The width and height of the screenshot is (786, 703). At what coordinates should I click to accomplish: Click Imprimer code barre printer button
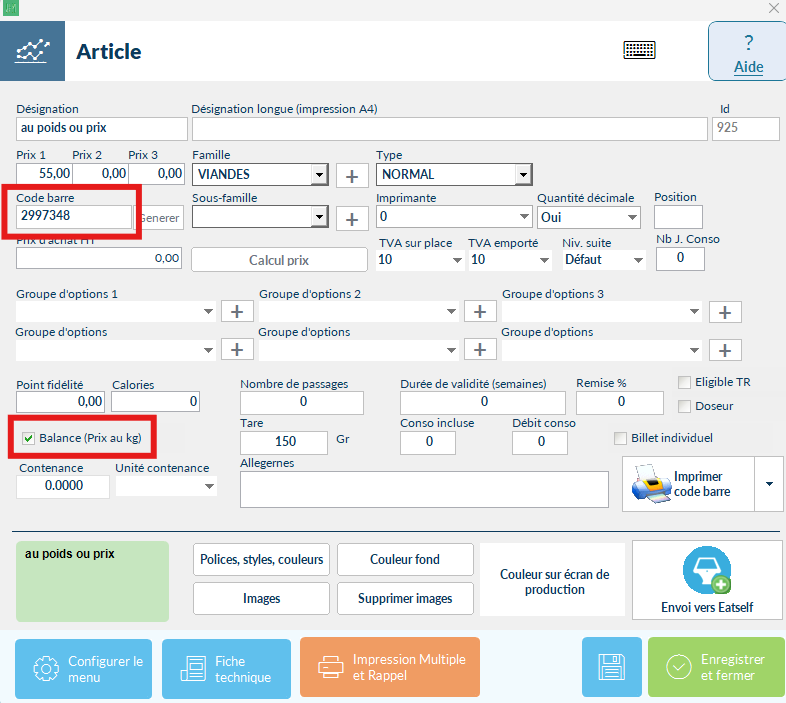pos(687,484)
